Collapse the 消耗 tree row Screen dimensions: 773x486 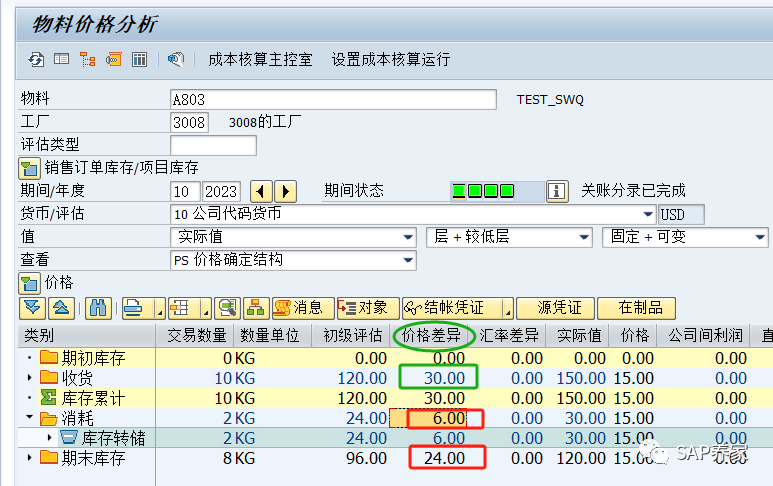30,417
